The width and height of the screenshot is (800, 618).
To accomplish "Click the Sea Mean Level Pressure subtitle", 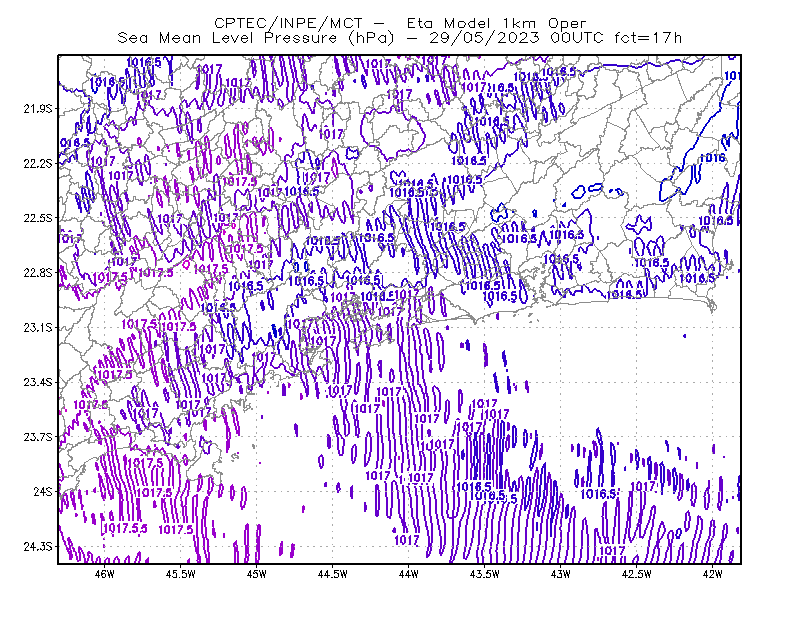I will pyautogui.click(x=399, y=38).
